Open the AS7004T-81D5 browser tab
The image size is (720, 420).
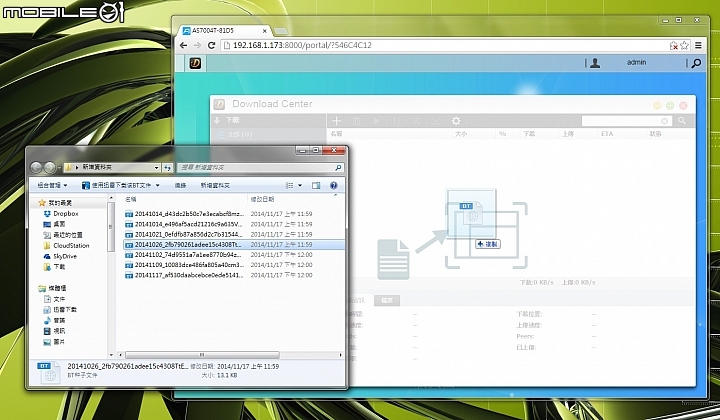coord(224,31)
